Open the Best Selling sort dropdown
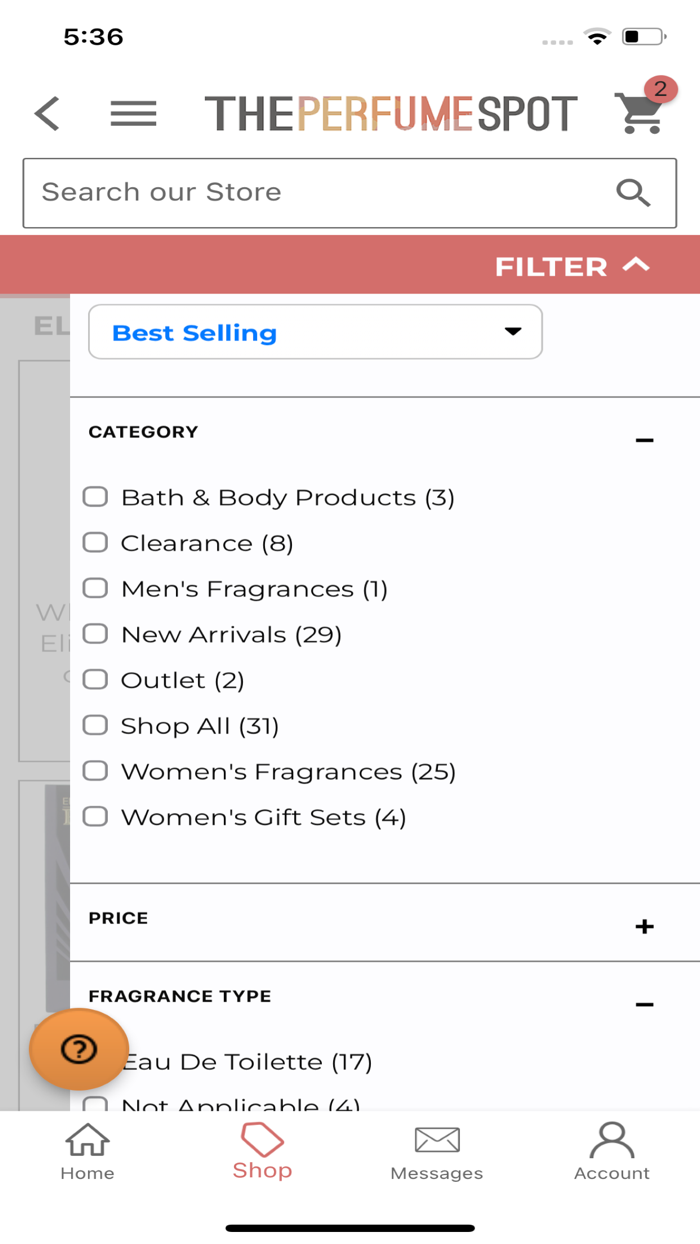The image size is (700, 1244). click(x=314, y=332)
